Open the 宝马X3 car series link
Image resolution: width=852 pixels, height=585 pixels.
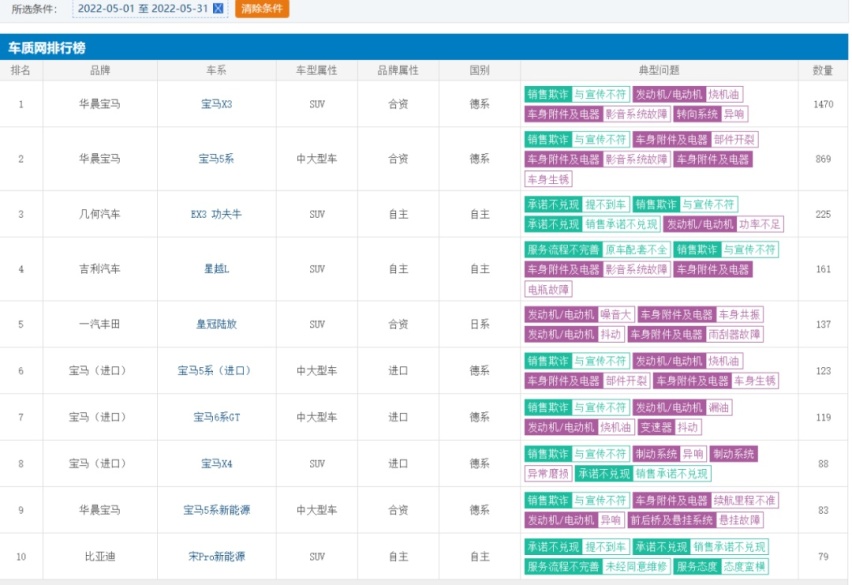coord(216,104)
